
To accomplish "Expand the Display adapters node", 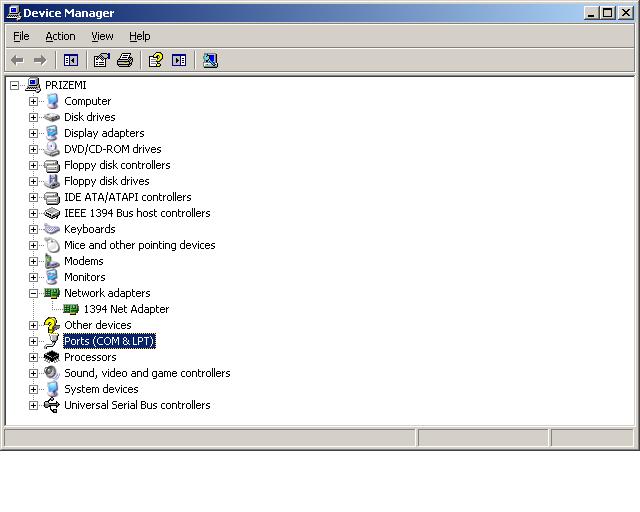I will pos(33,133).
